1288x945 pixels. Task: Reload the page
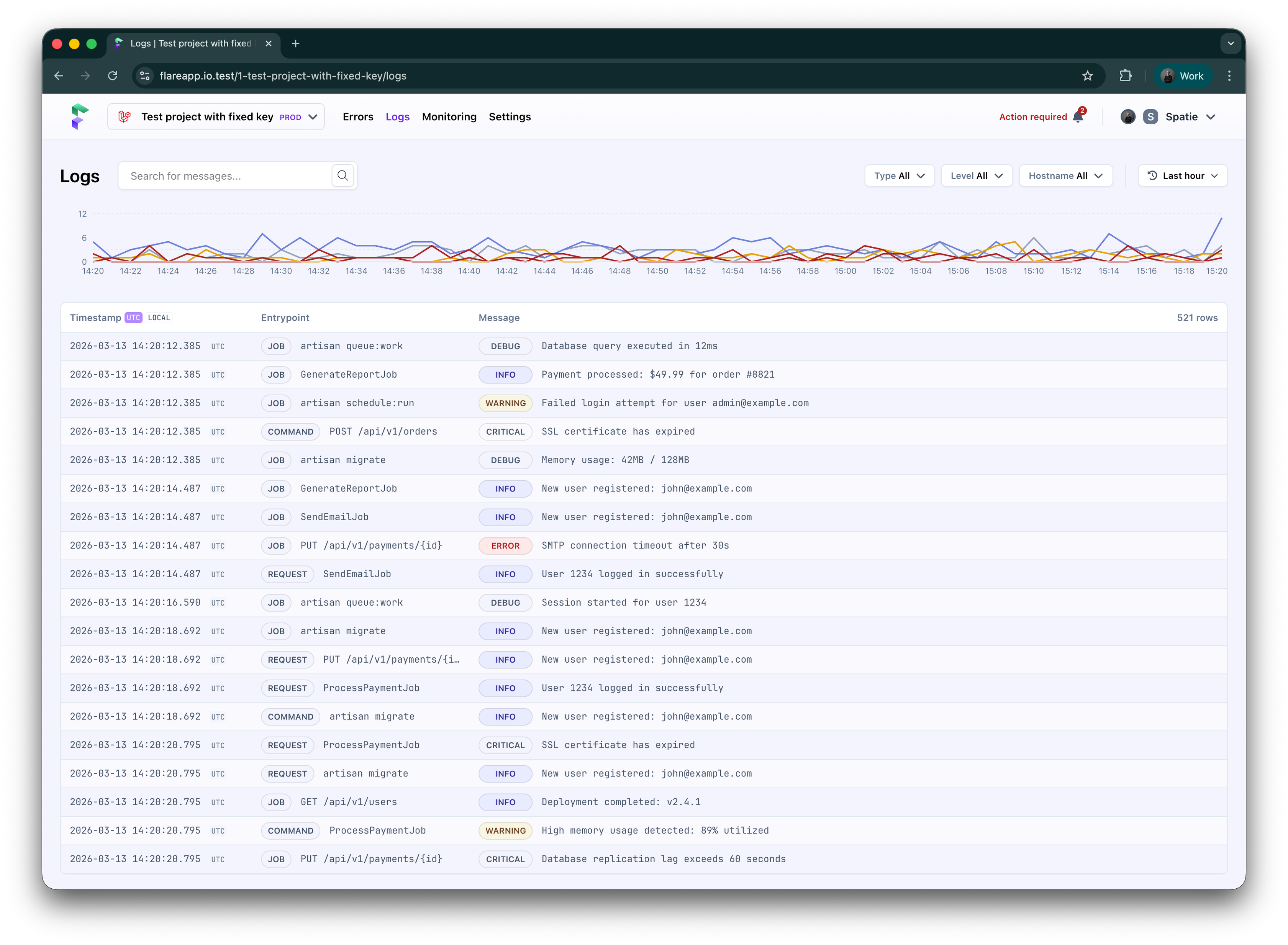click(x=113, y=75)
